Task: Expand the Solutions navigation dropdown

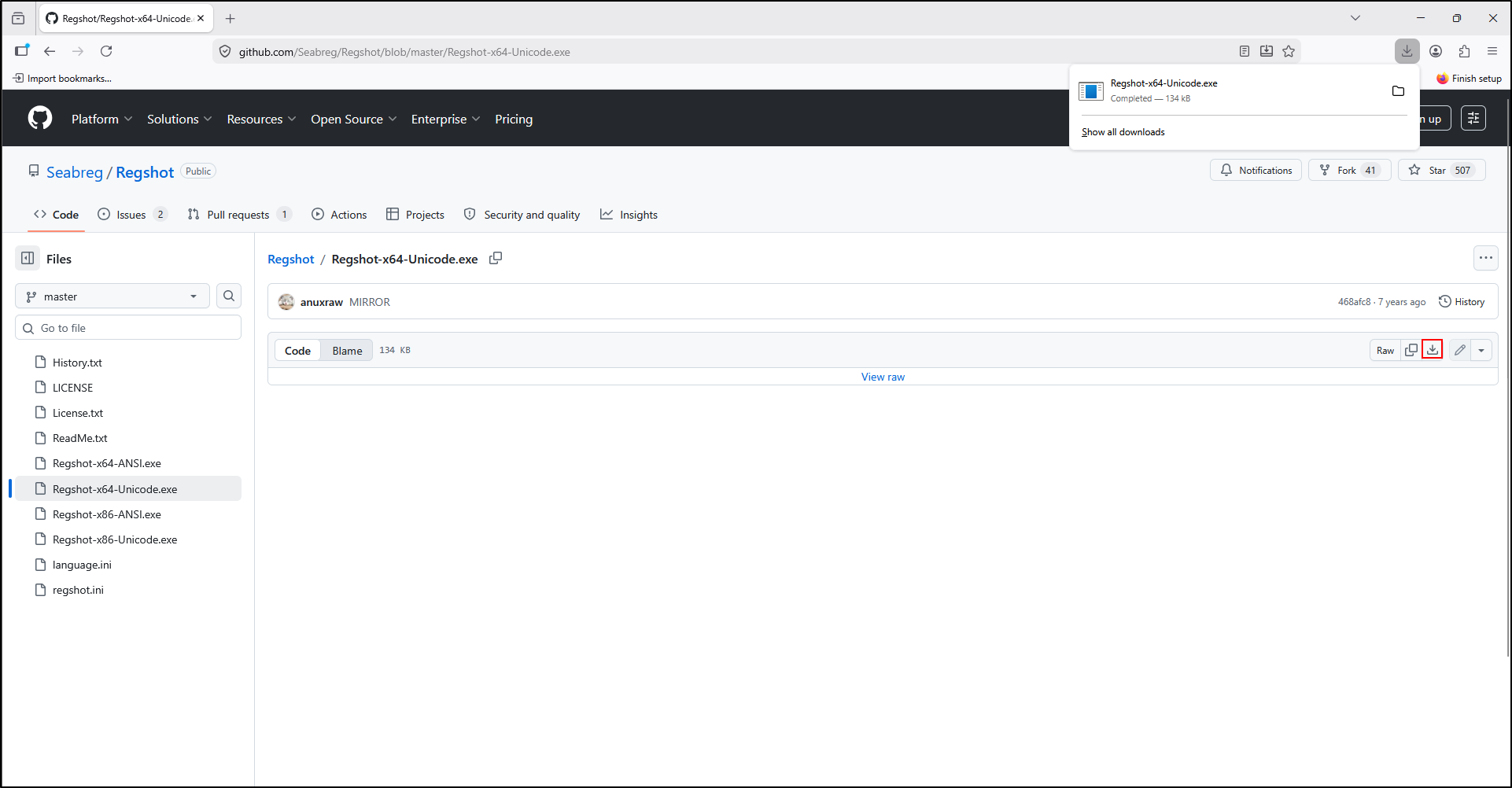Action: pyautogui.click(x=179, y=119)
